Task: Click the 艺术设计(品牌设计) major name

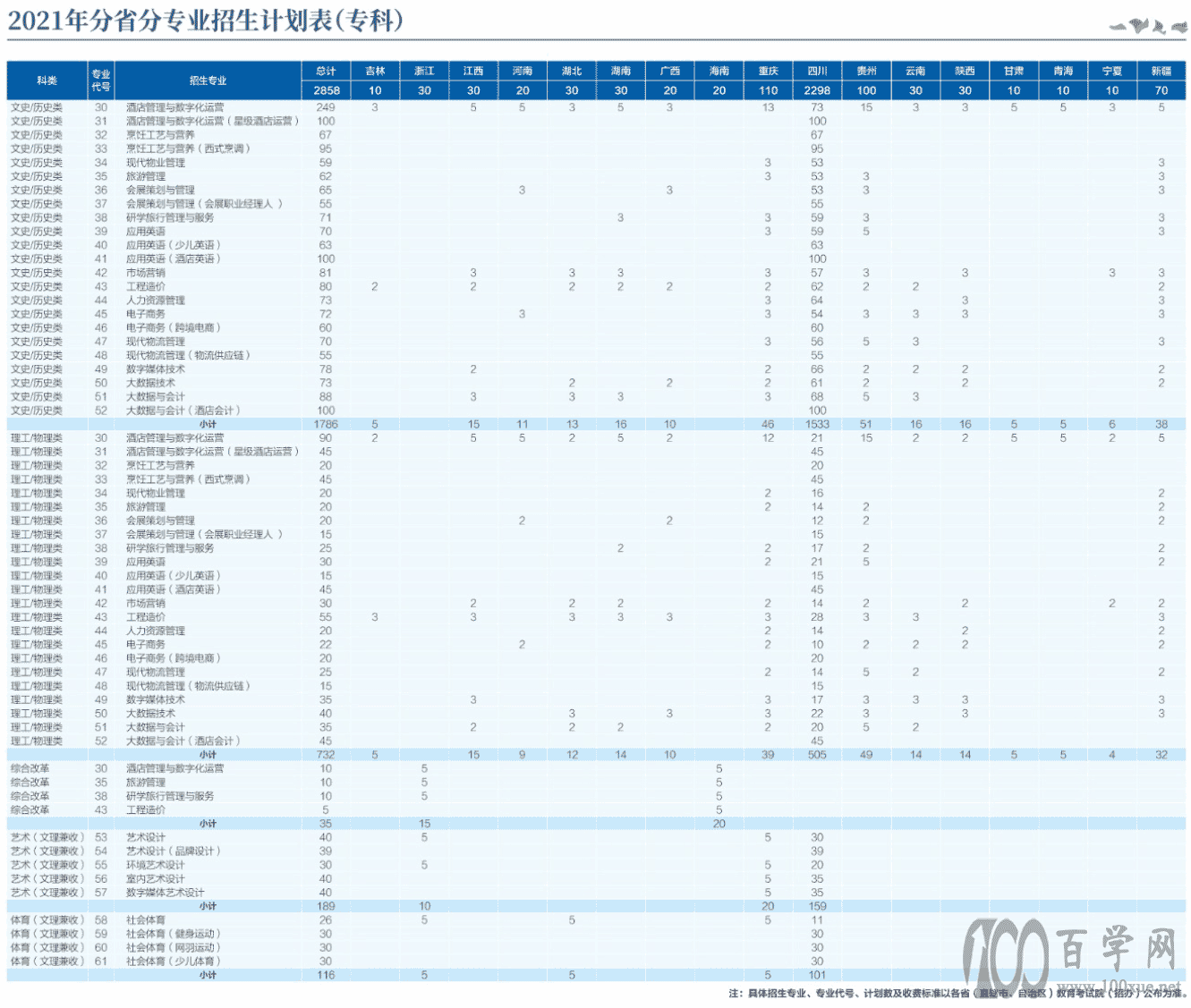Action: (x=173, y=851)
